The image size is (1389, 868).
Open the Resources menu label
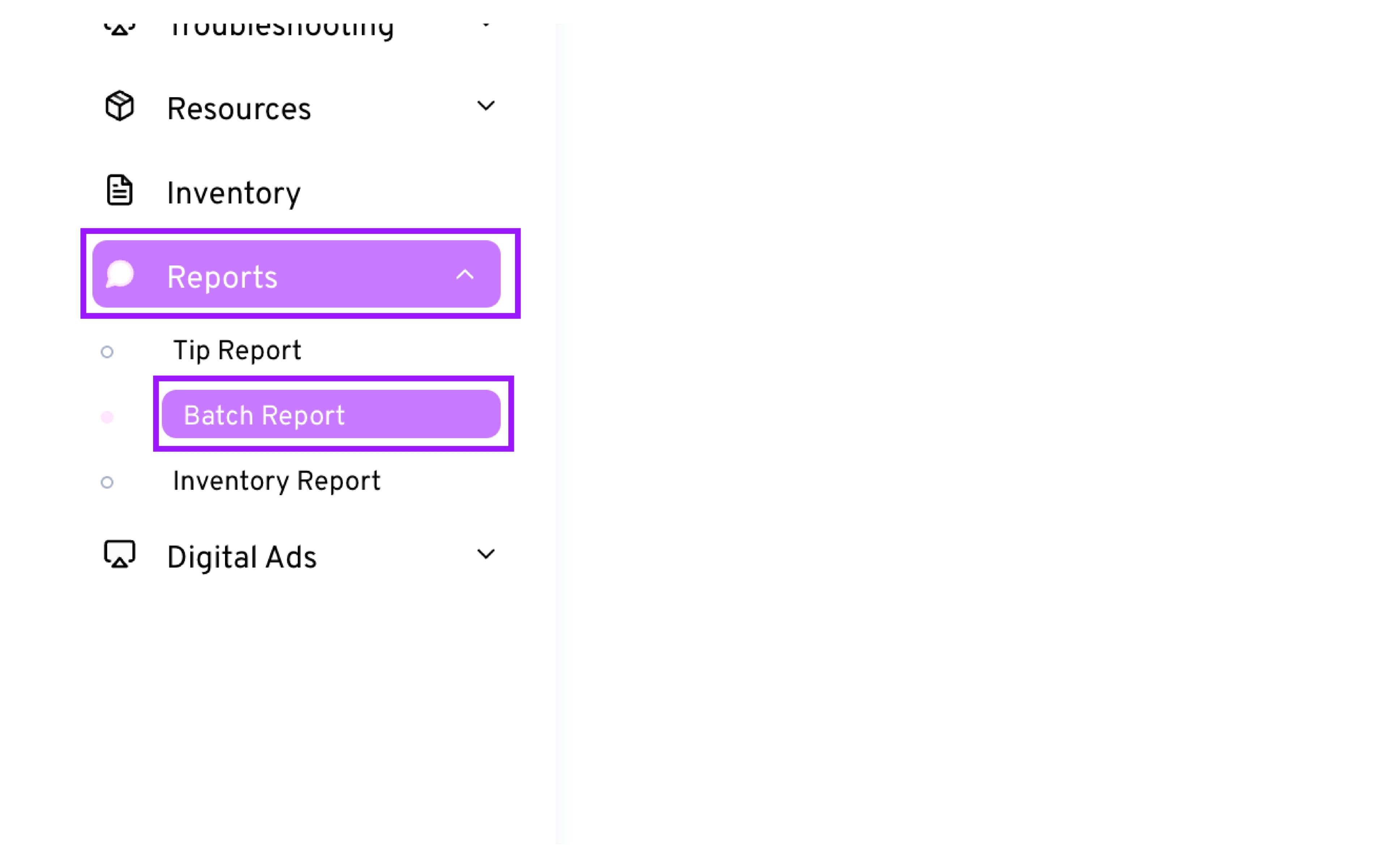(239, 109)
